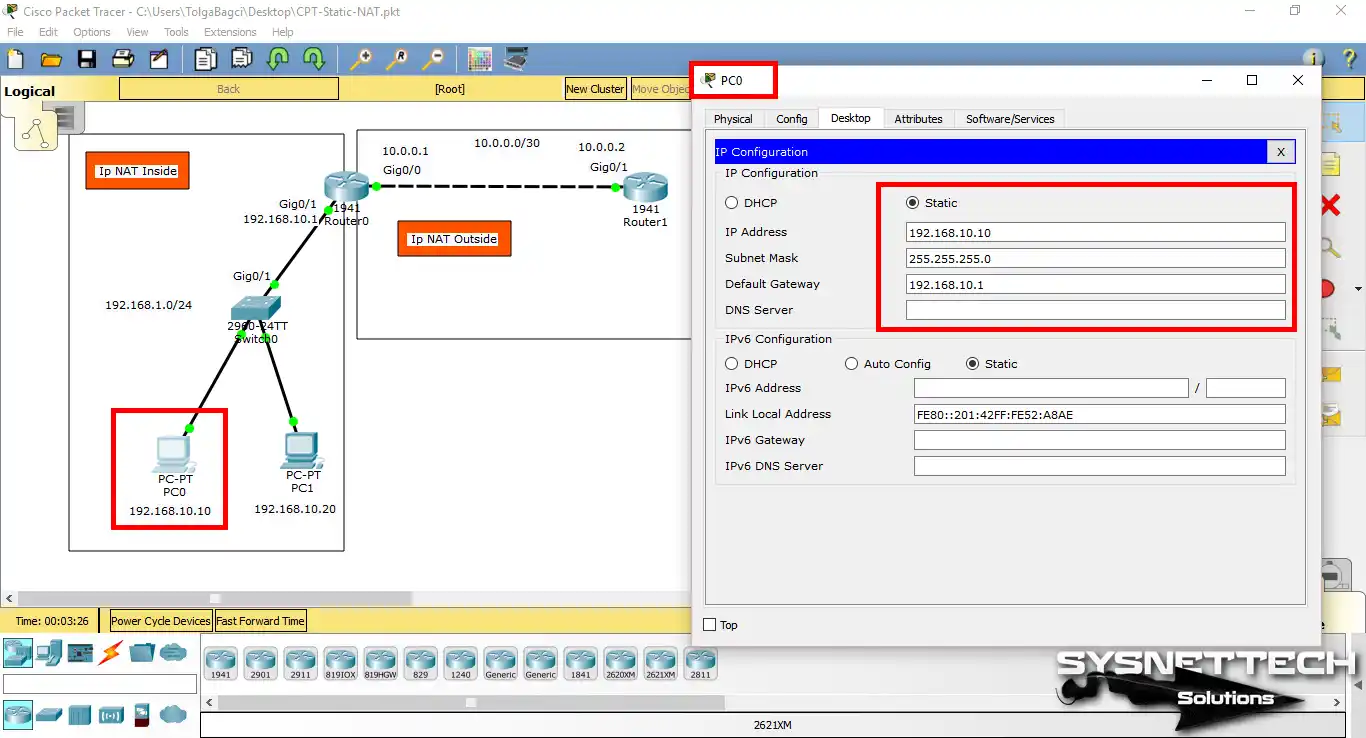
Task: Click the Fast Forward Time button
Action: click(260, 621)
